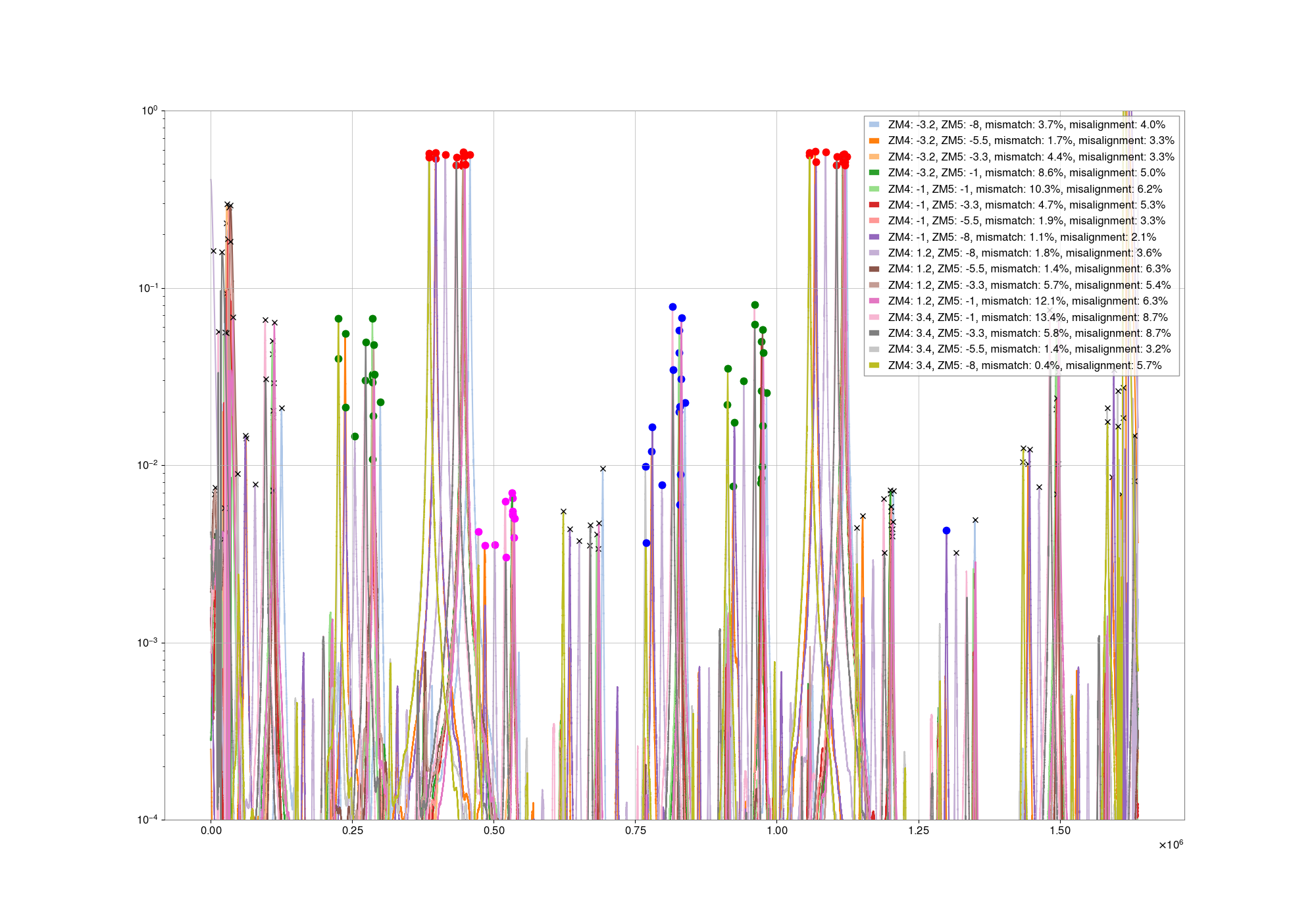This screenshot has height=921, width=1316.
Task: Select the x-axis tick label "1.25"
Action: pos(919,830)
